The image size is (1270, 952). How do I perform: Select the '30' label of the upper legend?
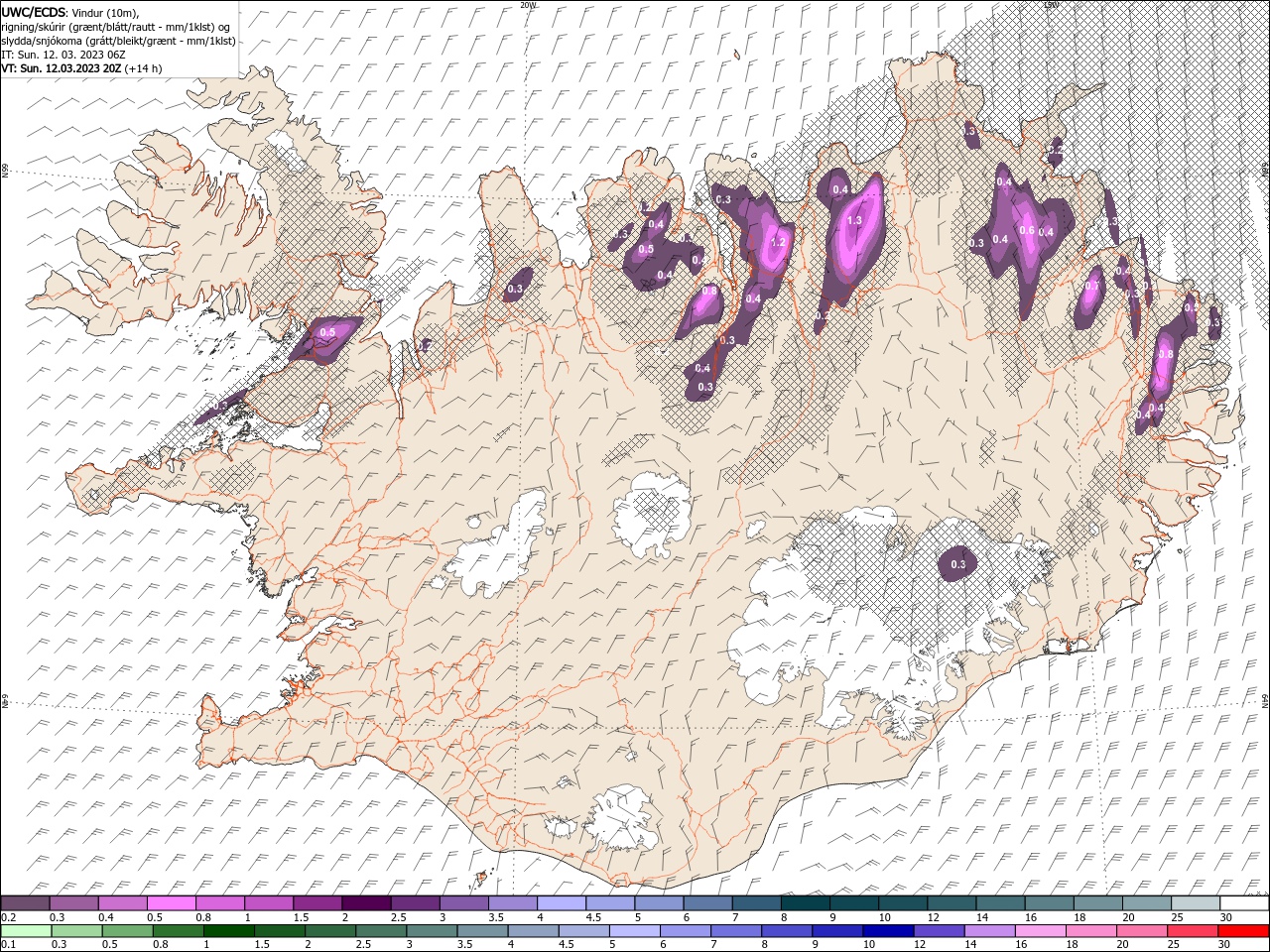1226,917
